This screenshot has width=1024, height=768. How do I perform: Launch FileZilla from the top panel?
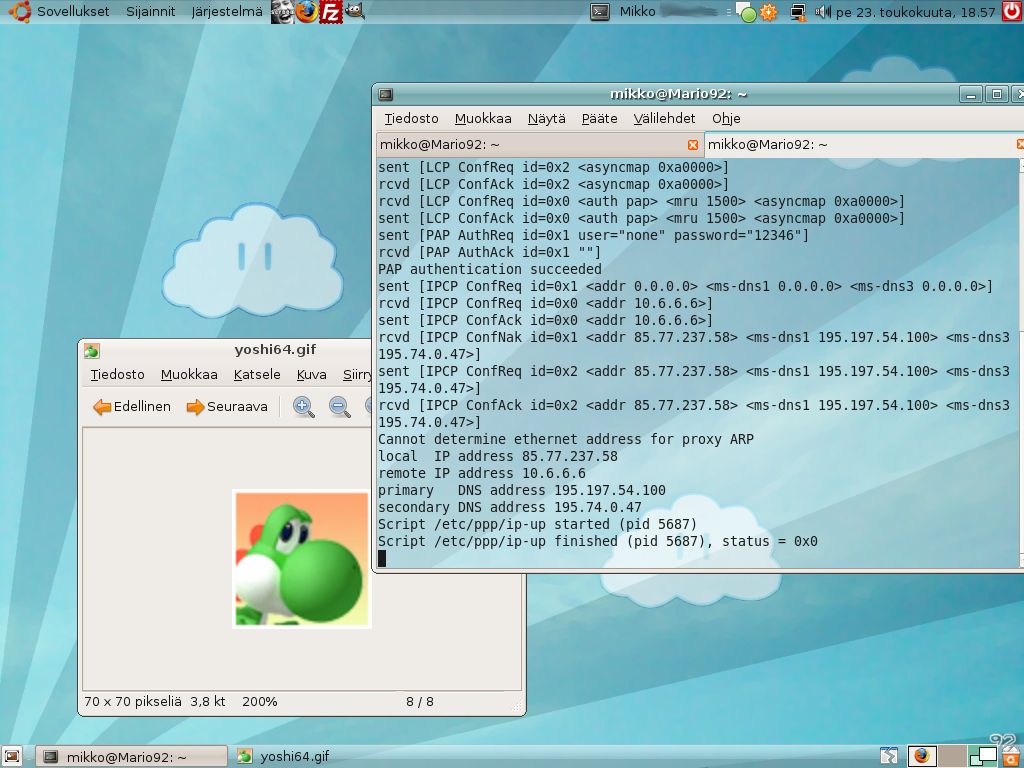330,11
